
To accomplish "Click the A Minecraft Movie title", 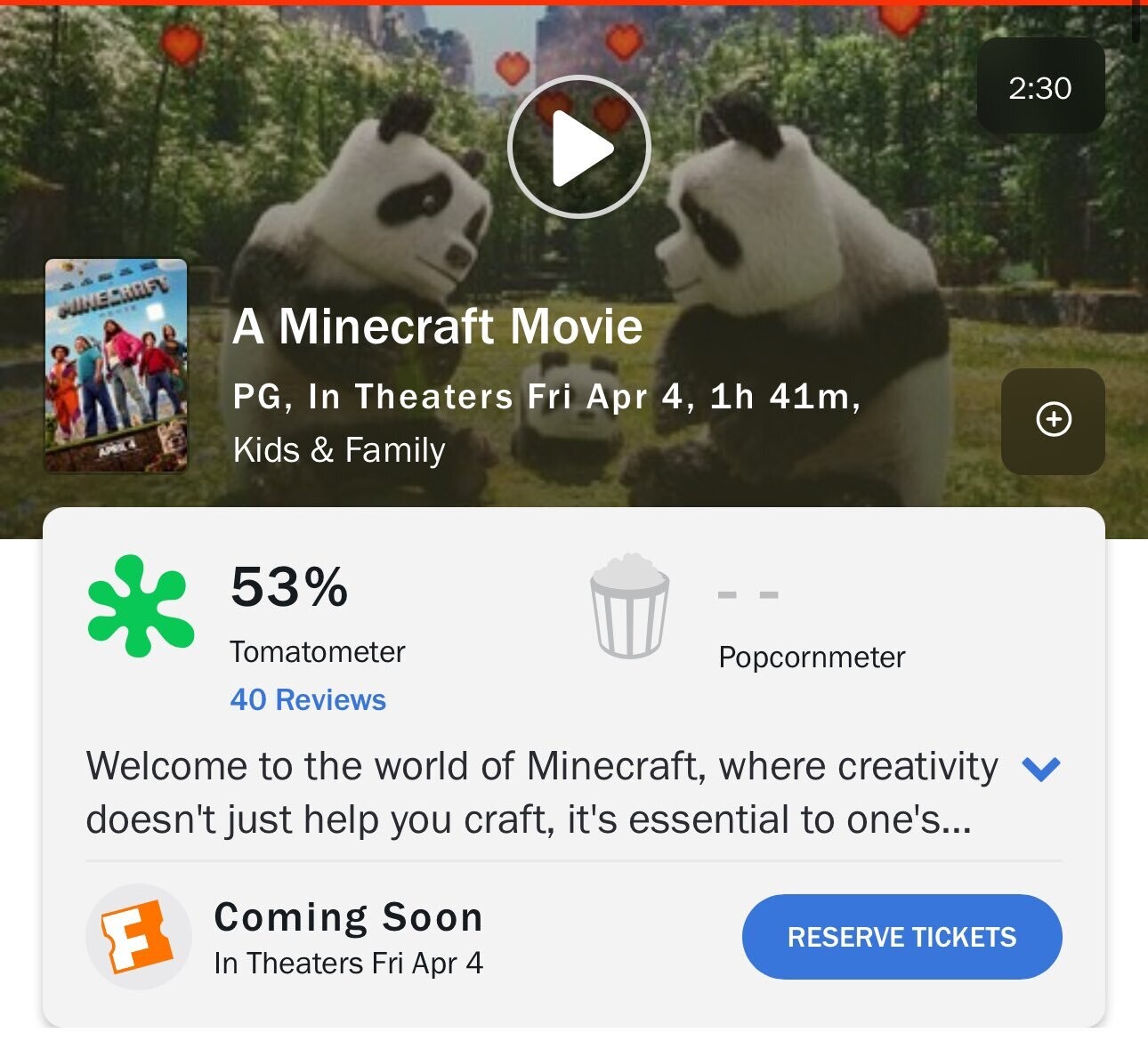I will pyautogui.click(x=438, y=327).
